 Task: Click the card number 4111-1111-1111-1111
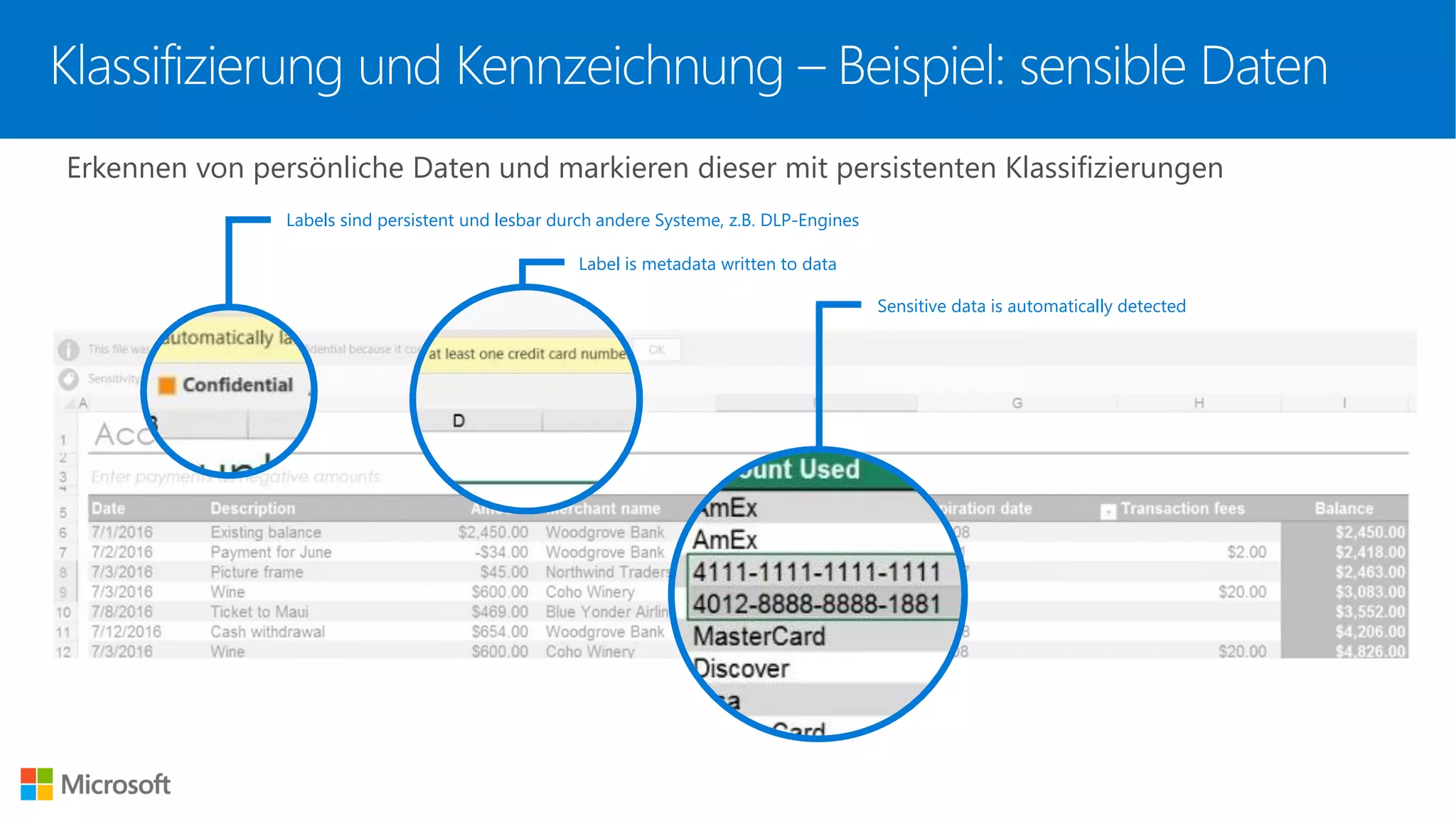tap(817, 572)
